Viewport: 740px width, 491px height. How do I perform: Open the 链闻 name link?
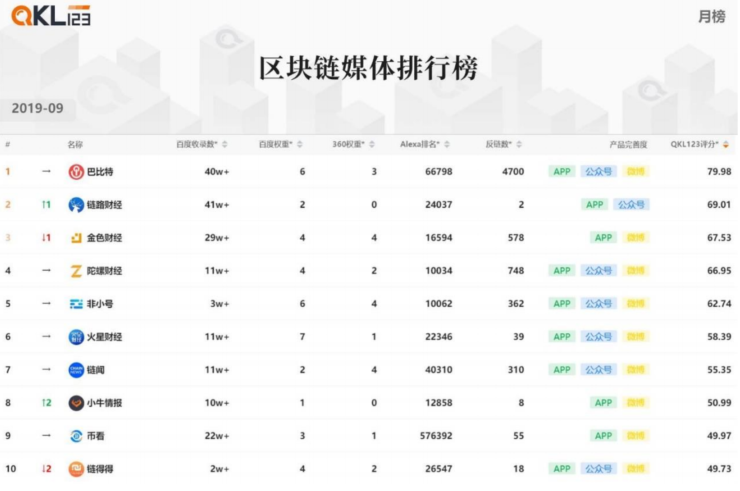(96, 370)
